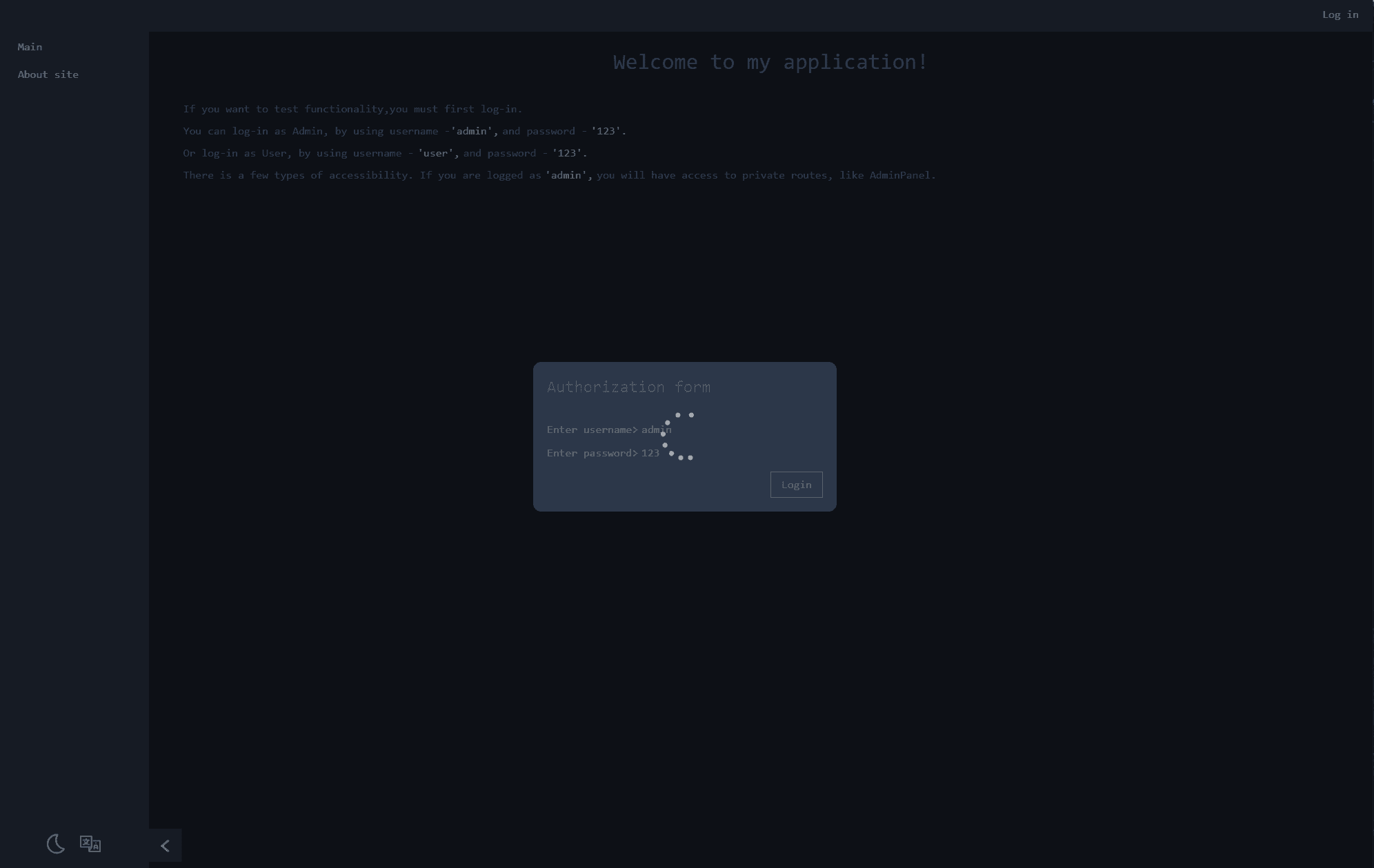Viewport: 1374px width, 868px height.
Task: Open the About site page
Action: pos(48,74)
